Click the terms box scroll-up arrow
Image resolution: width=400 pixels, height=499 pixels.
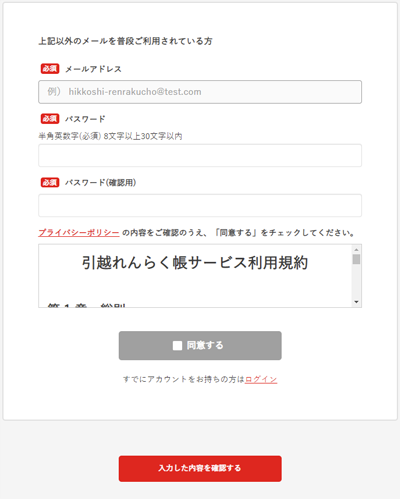(x=356, y=250)
